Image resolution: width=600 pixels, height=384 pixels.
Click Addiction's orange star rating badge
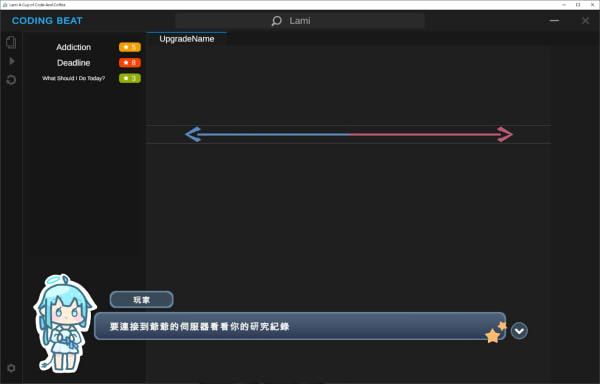tap(130, 47)
